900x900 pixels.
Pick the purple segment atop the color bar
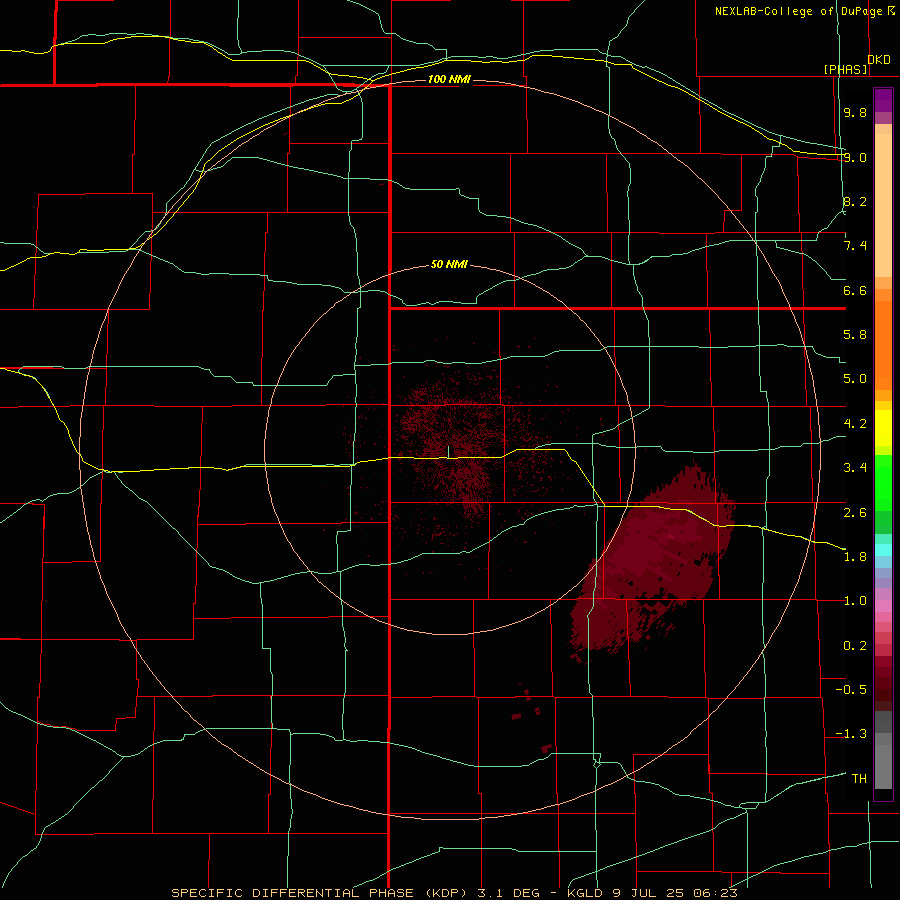click(883, 100)
